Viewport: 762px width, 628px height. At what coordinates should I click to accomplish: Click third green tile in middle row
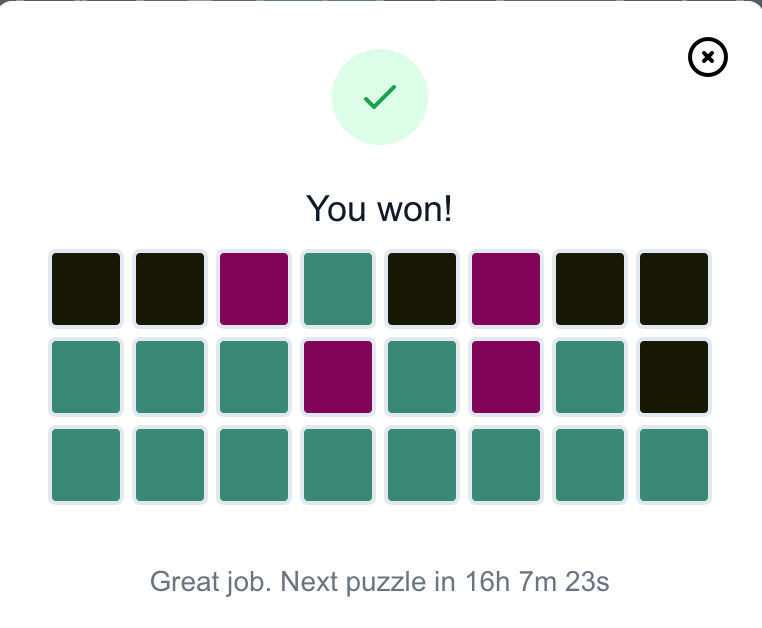pyautogui.click(x=254, y=377)
